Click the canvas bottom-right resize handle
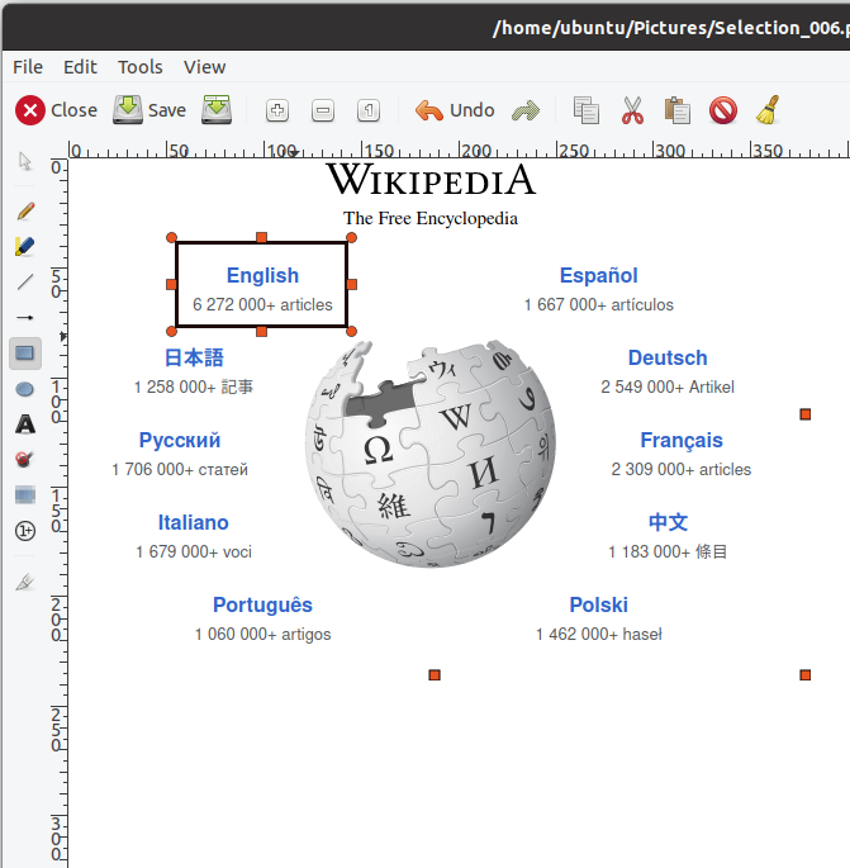 [806, 675]
